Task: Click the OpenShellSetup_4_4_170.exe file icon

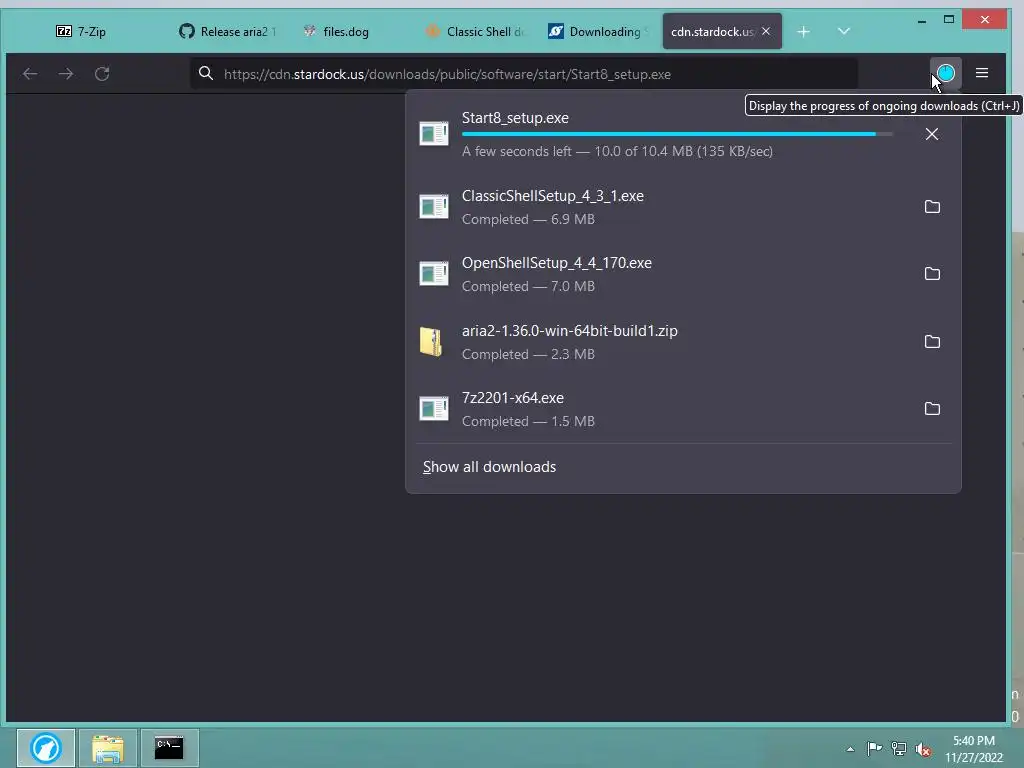Action: tap(434, 273)
